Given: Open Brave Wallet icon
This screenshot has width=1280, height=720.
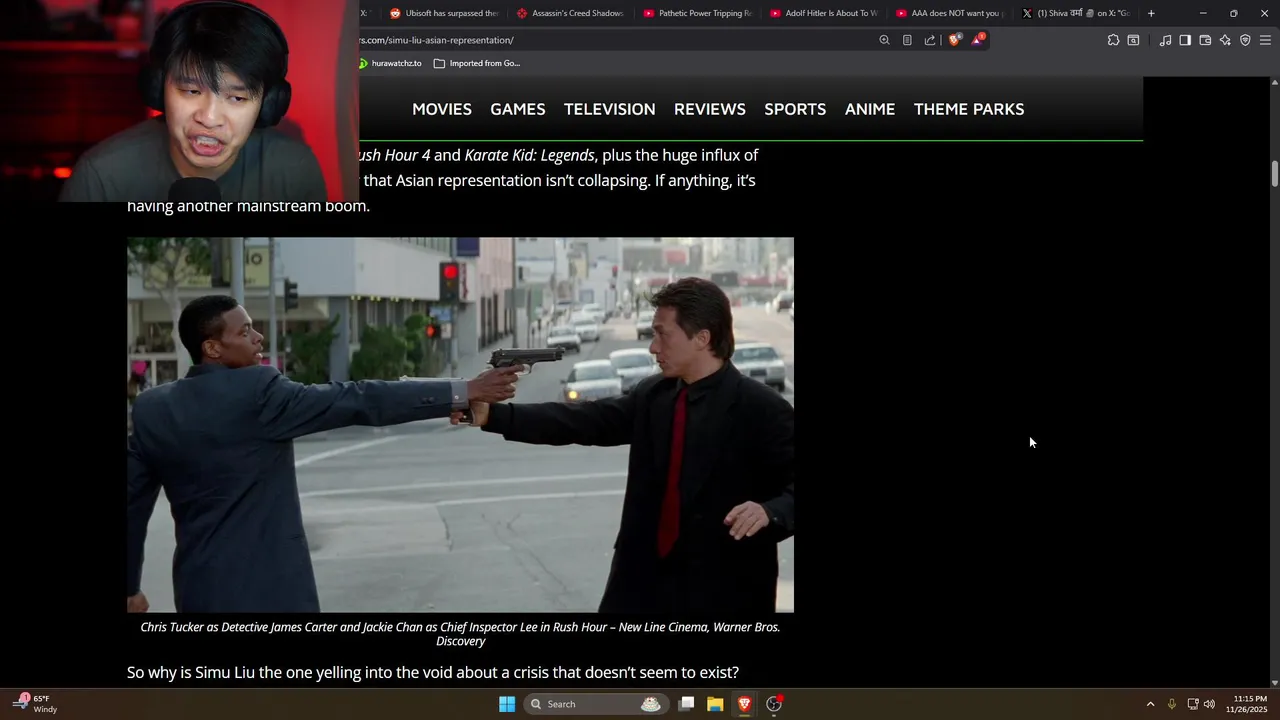Looking at the screenshot, I should coord(1205,40).
